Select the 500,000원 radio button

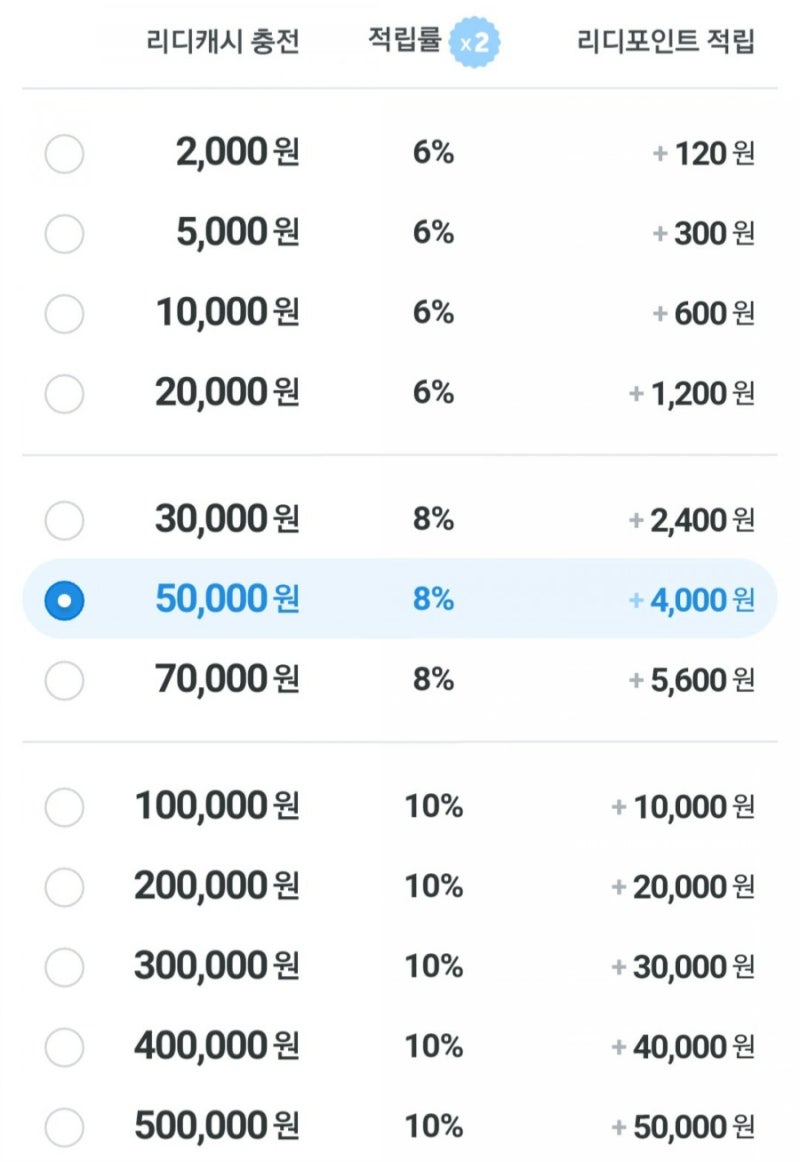point(65,1127)
